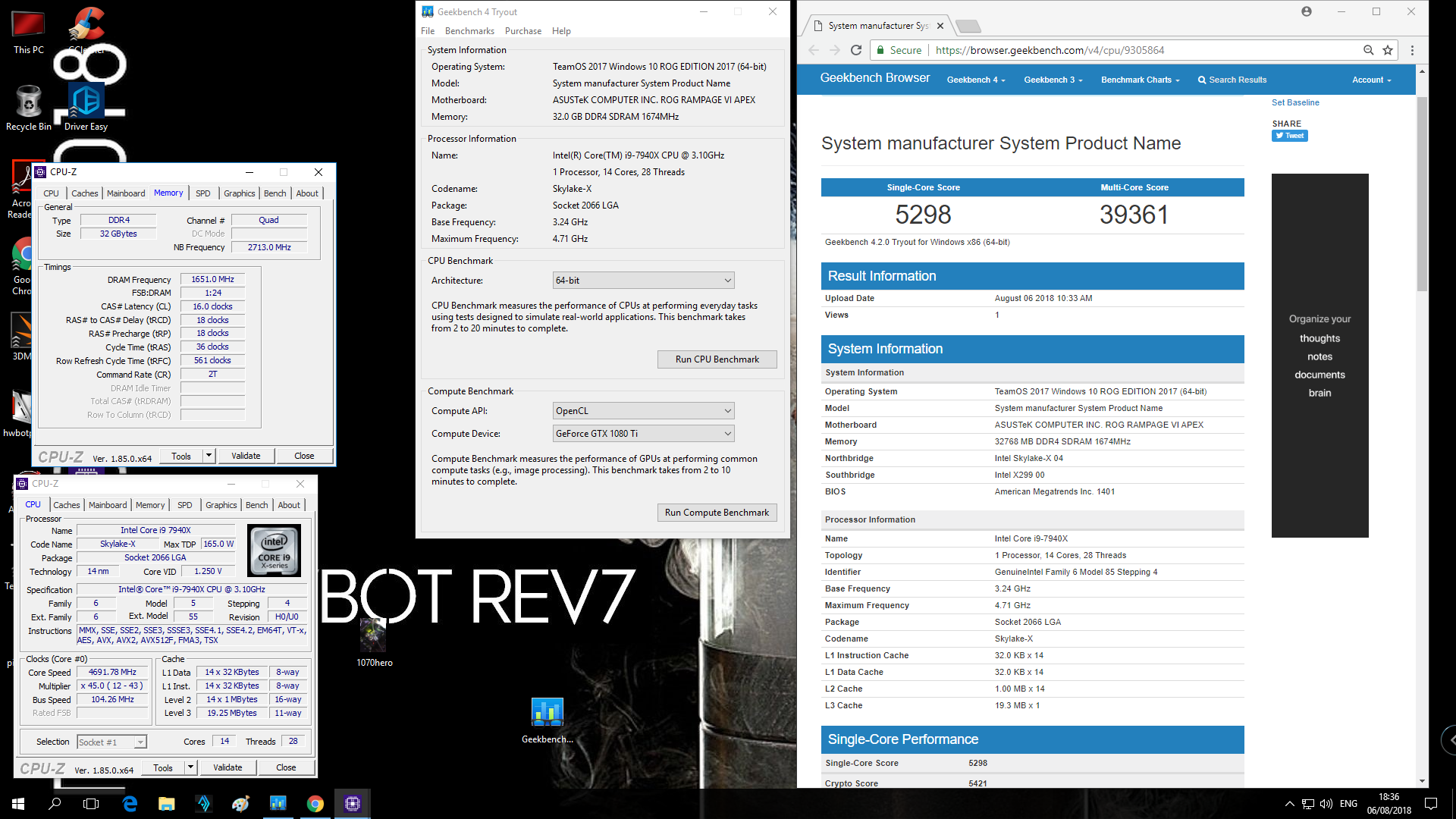This screenshot has height=819, width=1456.
Task: Show hidden system tray icons
Action: tap(1289, 804)
